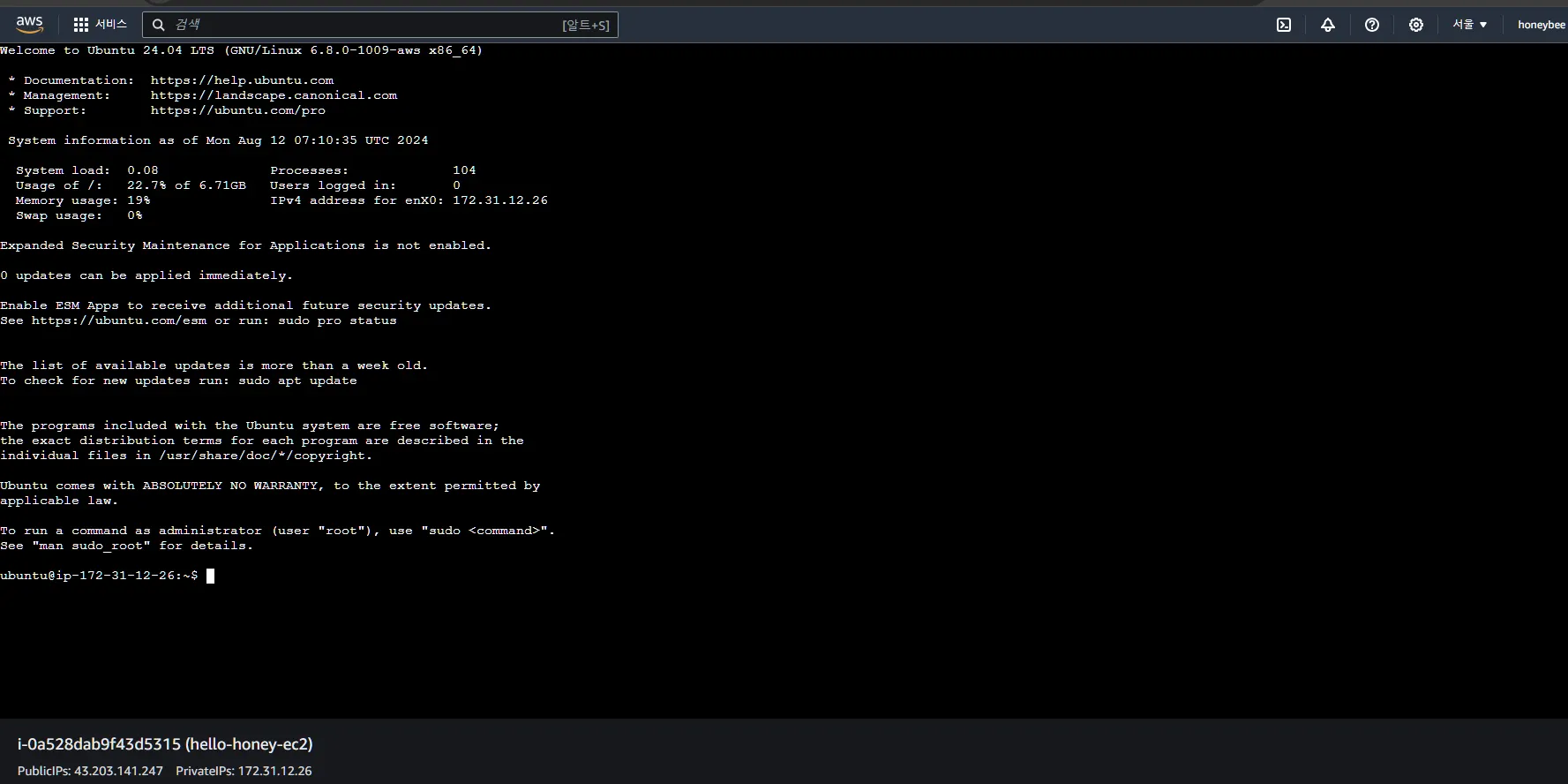The height and width of the screenshot is (784, 1568).
Task: Click the 'Welcome to Ubuntu 24.04 LTS' line
Action: click(241, 50)
